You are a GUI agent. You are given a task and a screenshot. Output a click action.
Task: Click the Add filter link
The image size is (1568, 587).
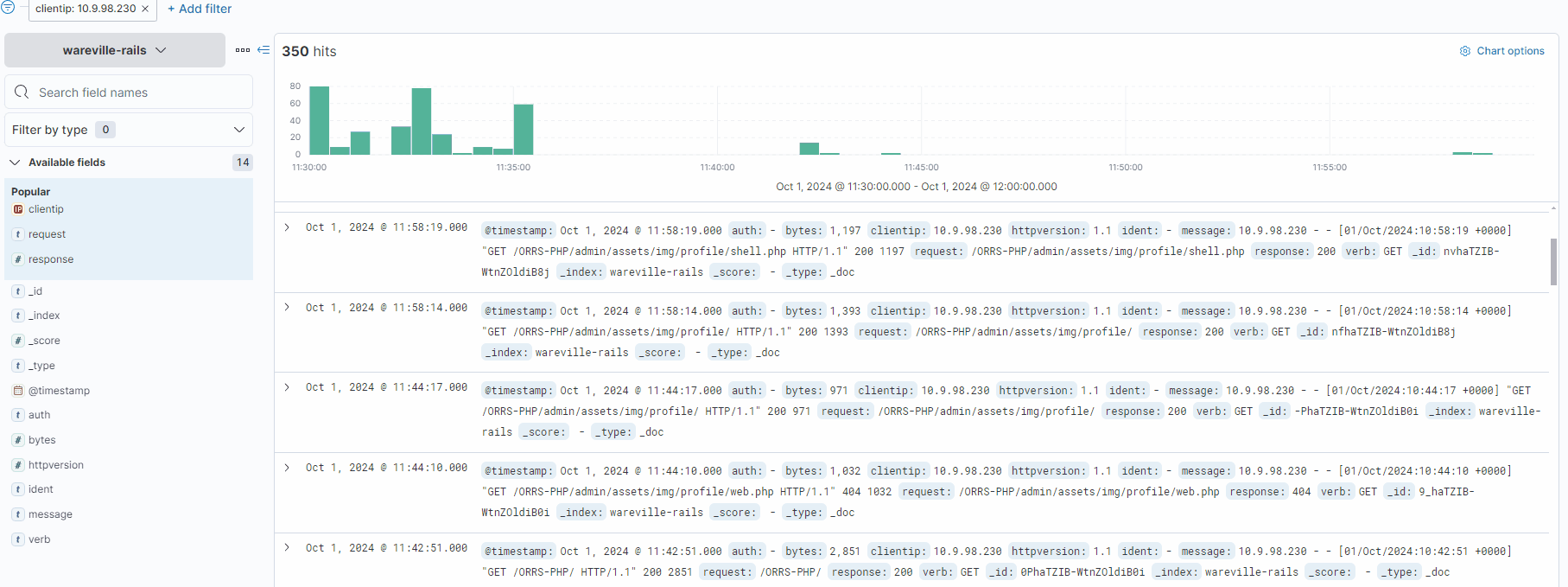[x=200, y=9]
